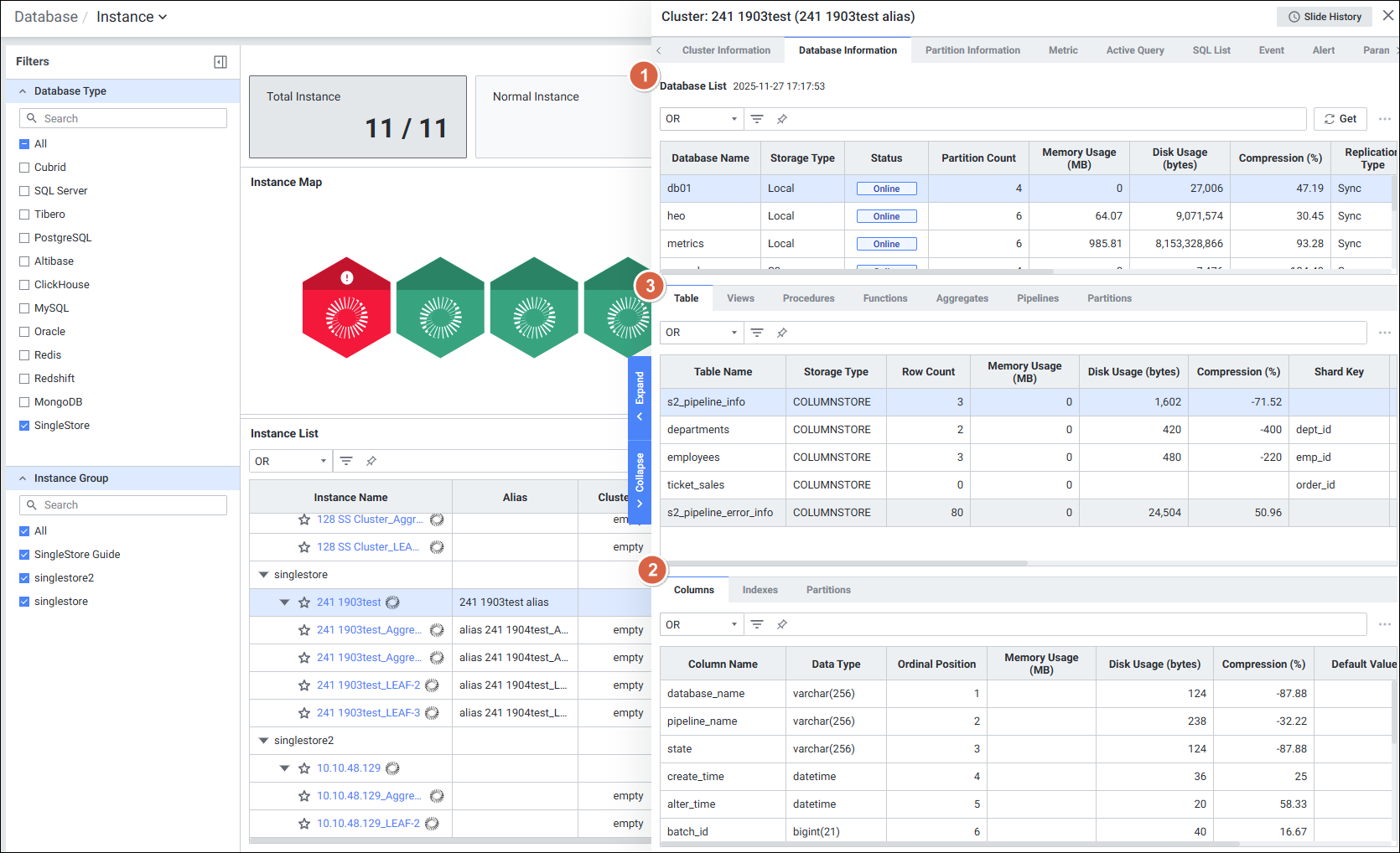Screen dimensions: 1400x853
Task: Star the 241 1903test instance as favorite
Action: tap(304, 602)
